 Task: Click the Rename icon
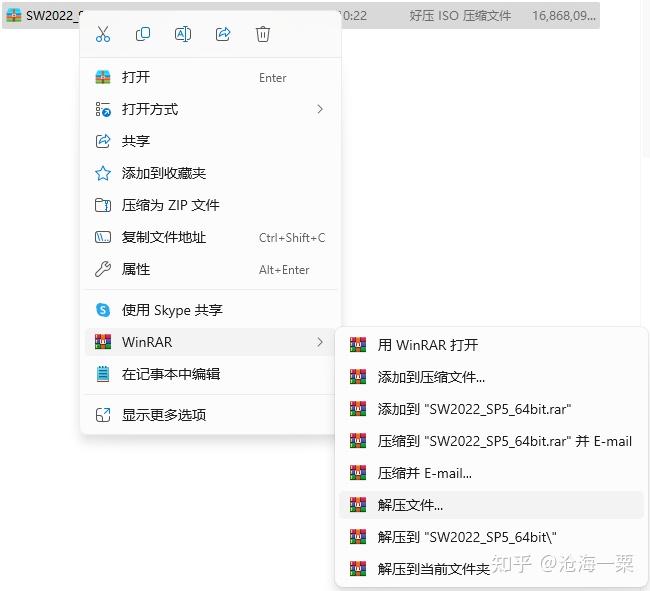tap(183, 34)
